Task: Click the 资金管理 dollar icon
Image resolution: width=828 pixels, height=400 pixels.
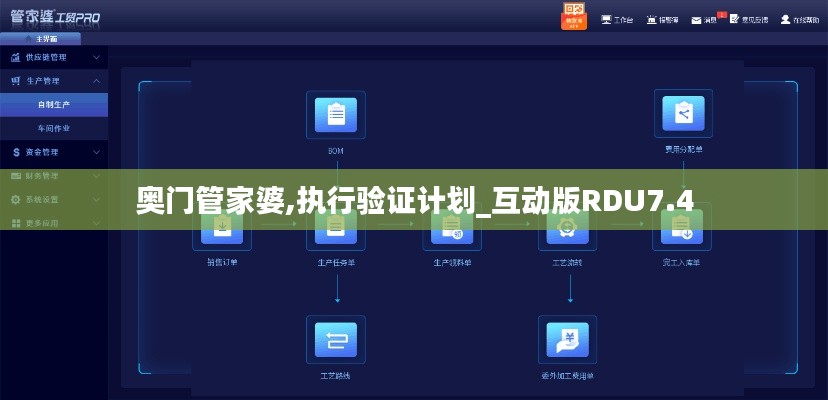Action: click(16, 152)
